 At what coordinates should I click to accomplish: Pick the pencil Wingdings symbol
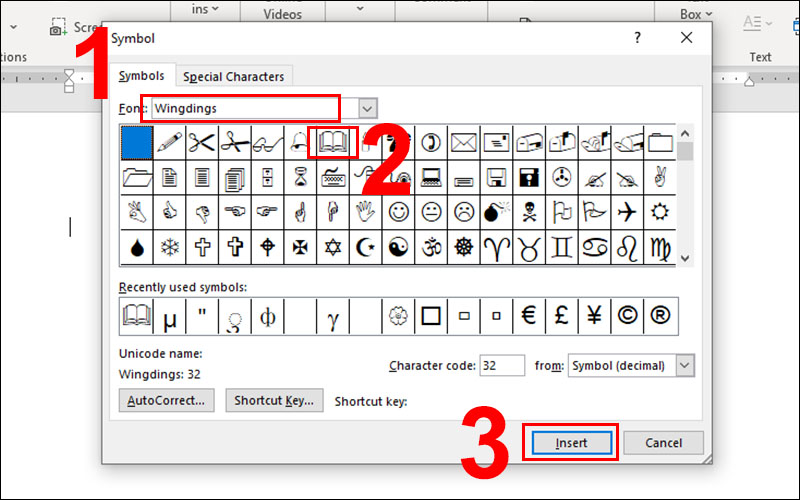click(169, 142)
